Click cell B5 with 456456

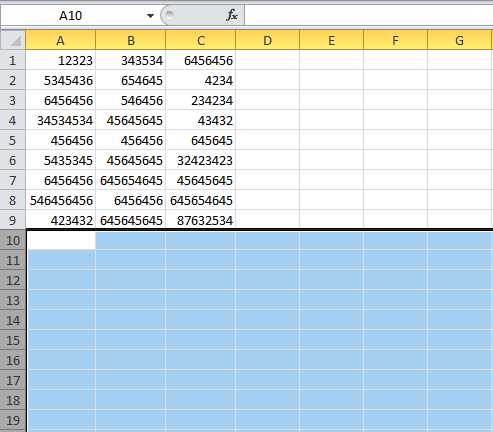131,140
